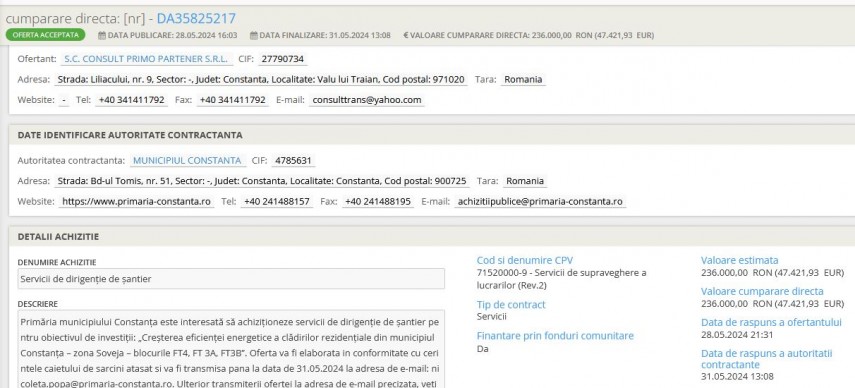Image resolution: width=855 pixels, height=388 pixels.
Task: Select the authority response date 31.05.2024 13:08
Action: (x=737, y=376)
